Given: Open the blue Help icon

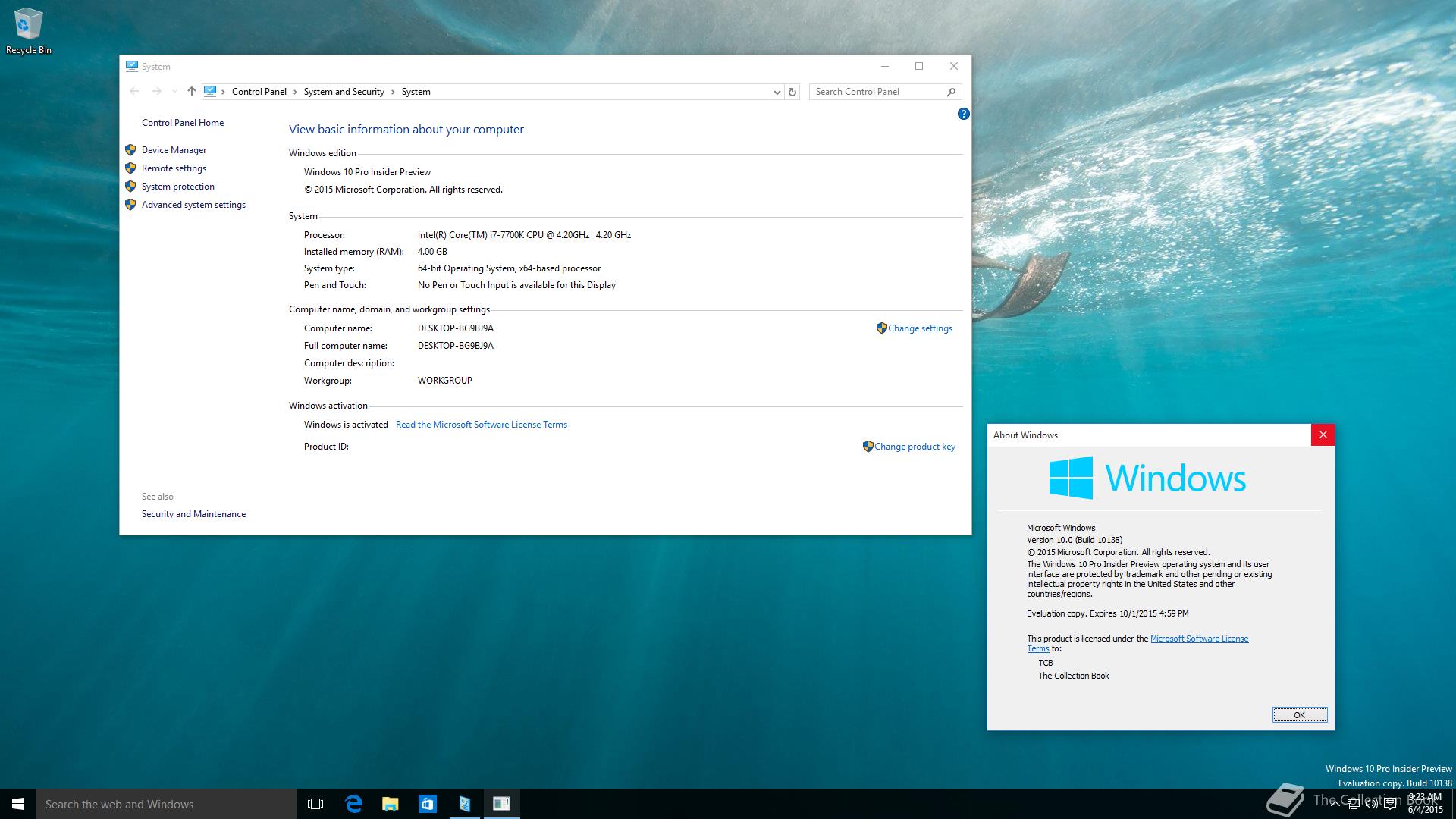Looking at the screenshot, I should click(963, 114).
